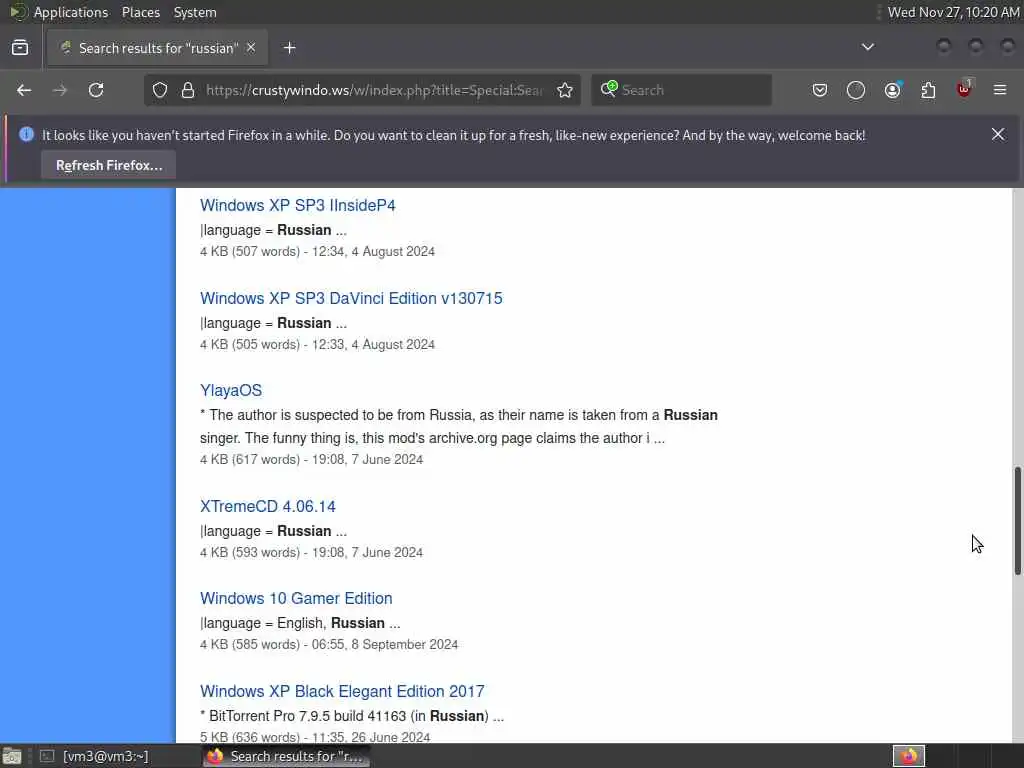Viewport: 1024px width, 768px height.
Task: Expand the list all tabs chevron
Action: [x=868, y=47]
